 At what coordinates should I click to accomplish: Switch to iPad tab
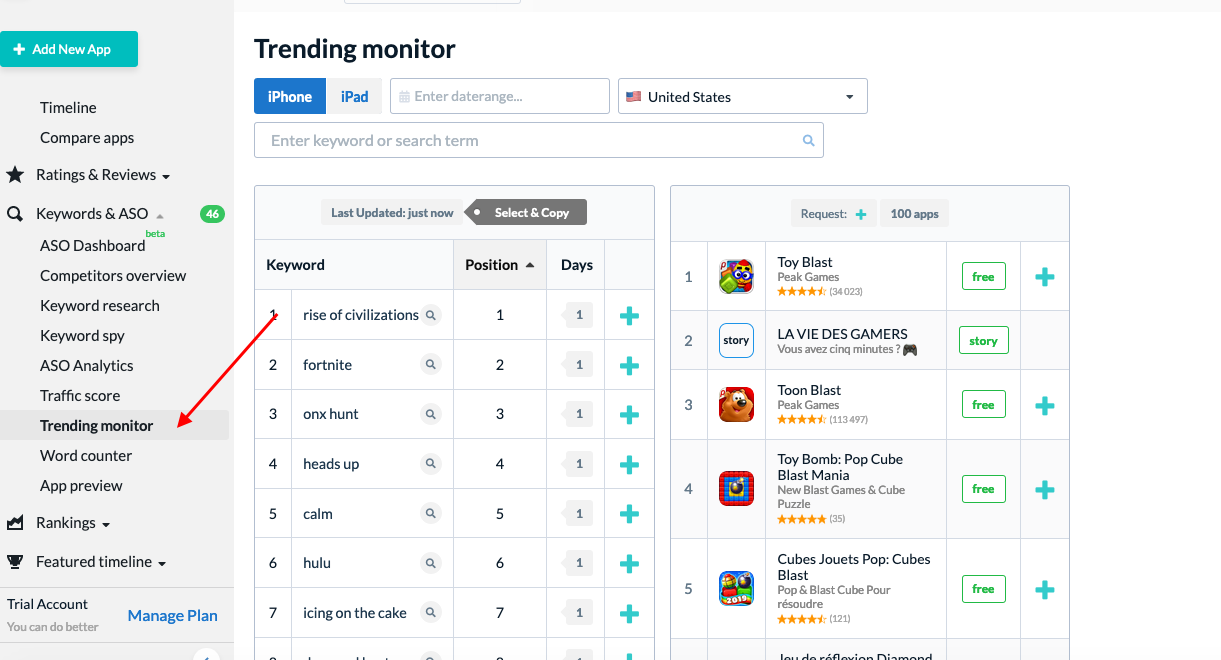pyautogui.click(x=354, y=96)
